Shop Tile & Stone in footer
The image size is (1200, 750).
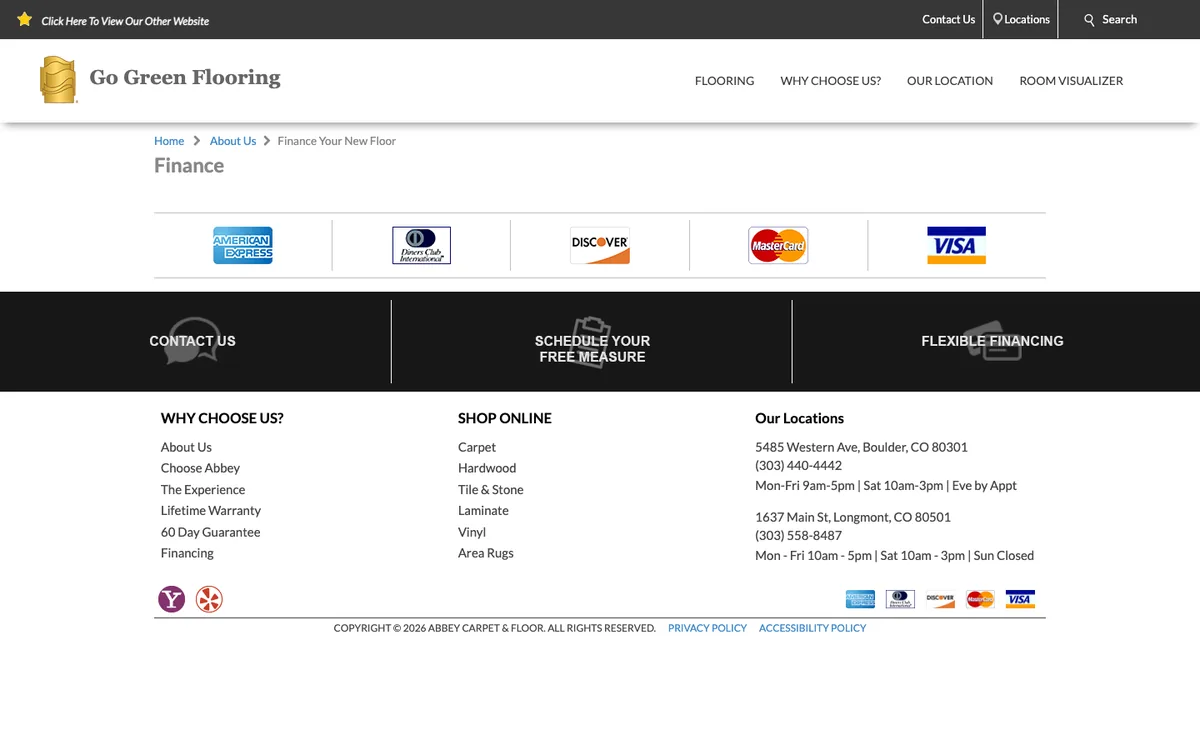tap(491, 490)
